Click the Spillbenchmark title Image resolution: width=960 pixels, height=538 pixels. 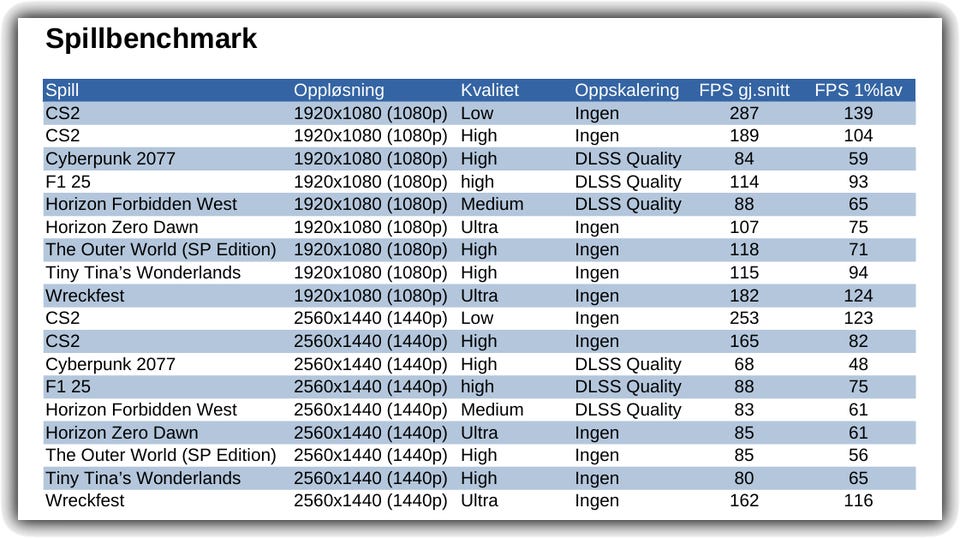click(151, 39)
